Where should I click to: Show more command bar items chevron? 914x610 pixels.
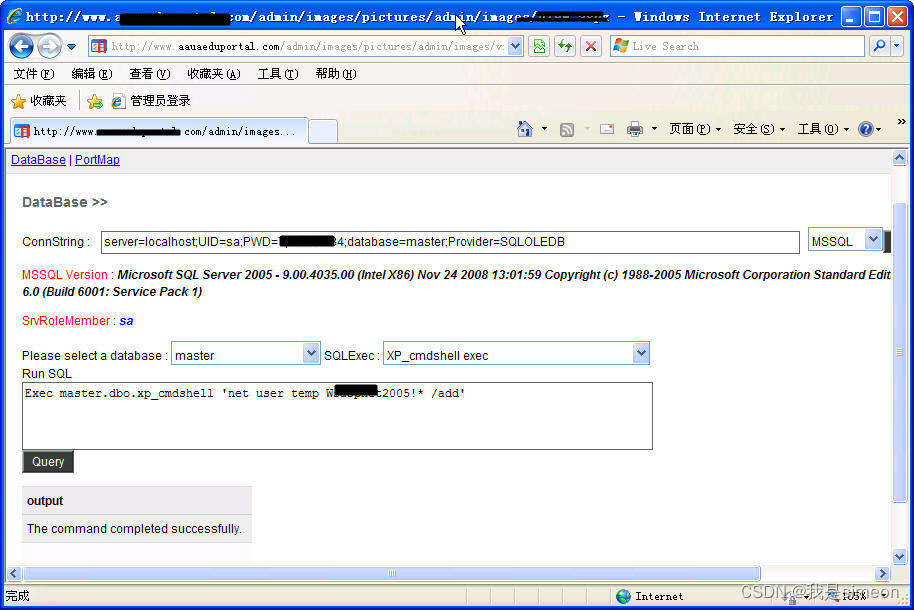click(901, 121)
